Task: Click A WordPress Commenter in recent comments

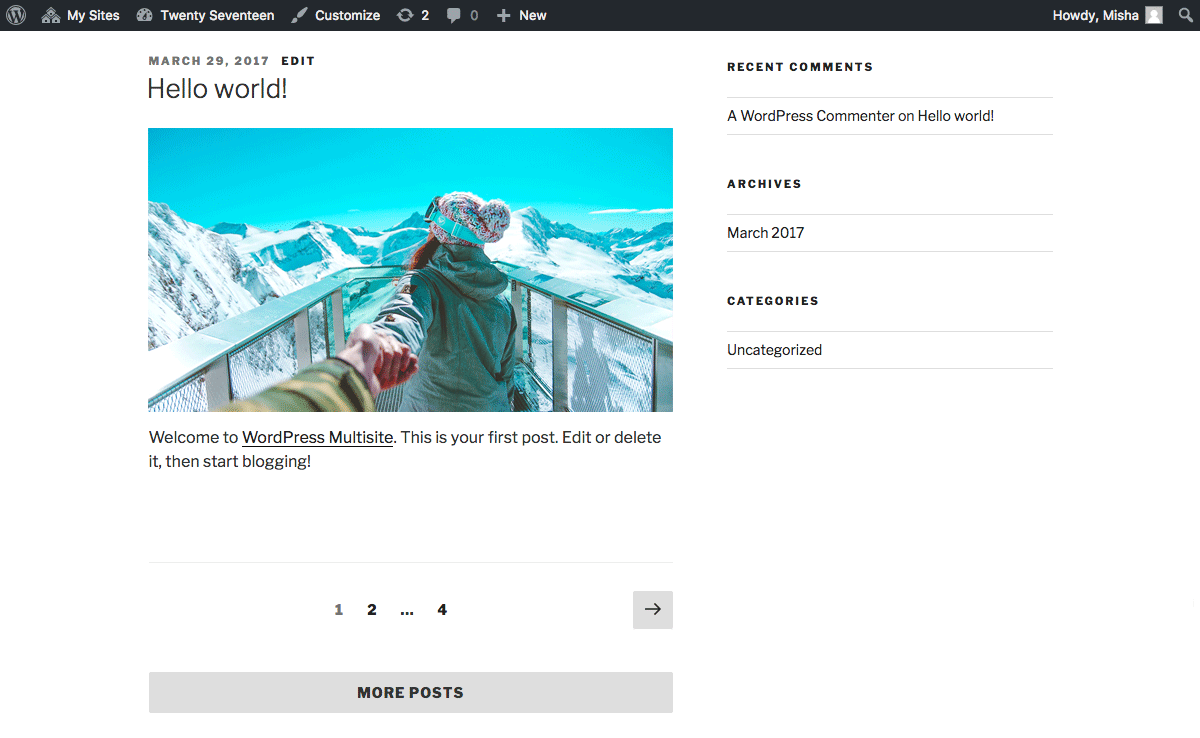Action: (x=810, y=115)
